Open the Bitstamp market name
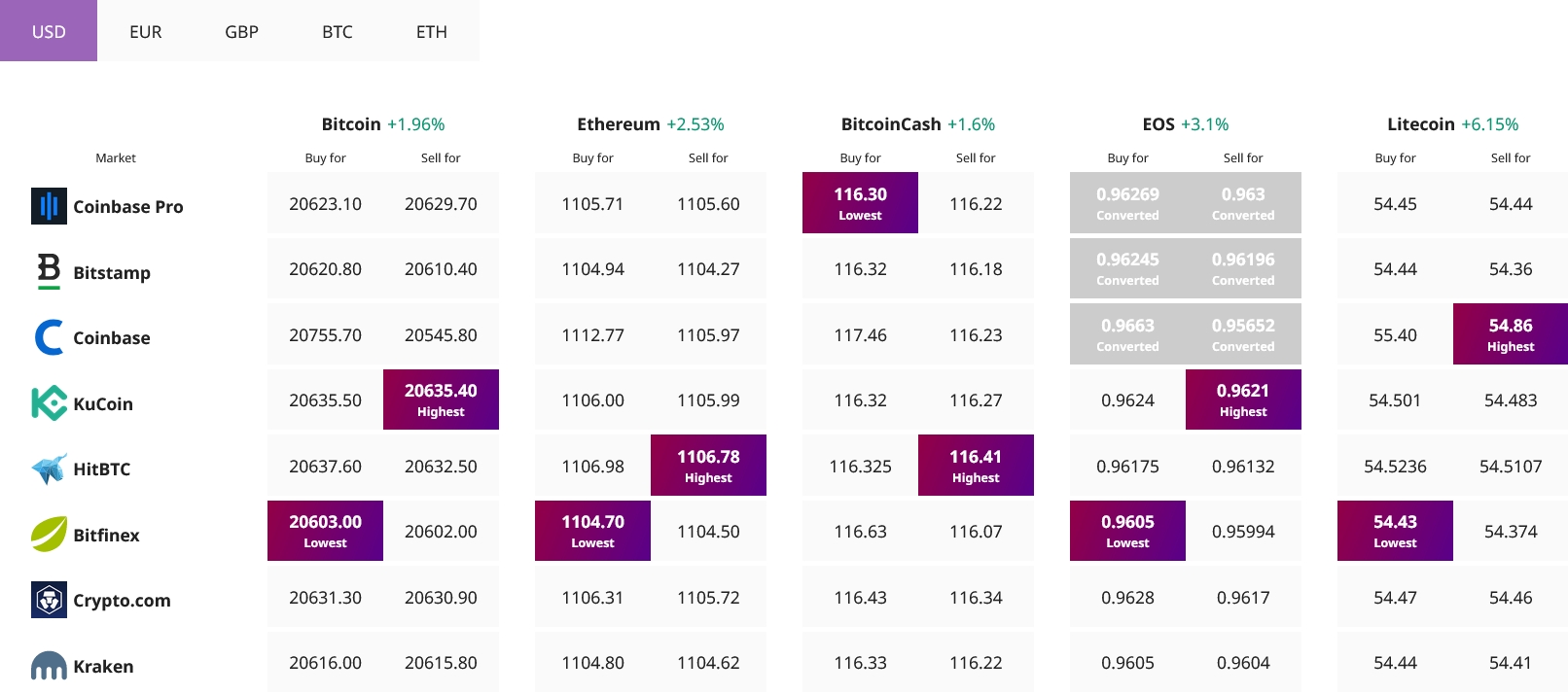1568x695 pixels. [x=112, y=272]
